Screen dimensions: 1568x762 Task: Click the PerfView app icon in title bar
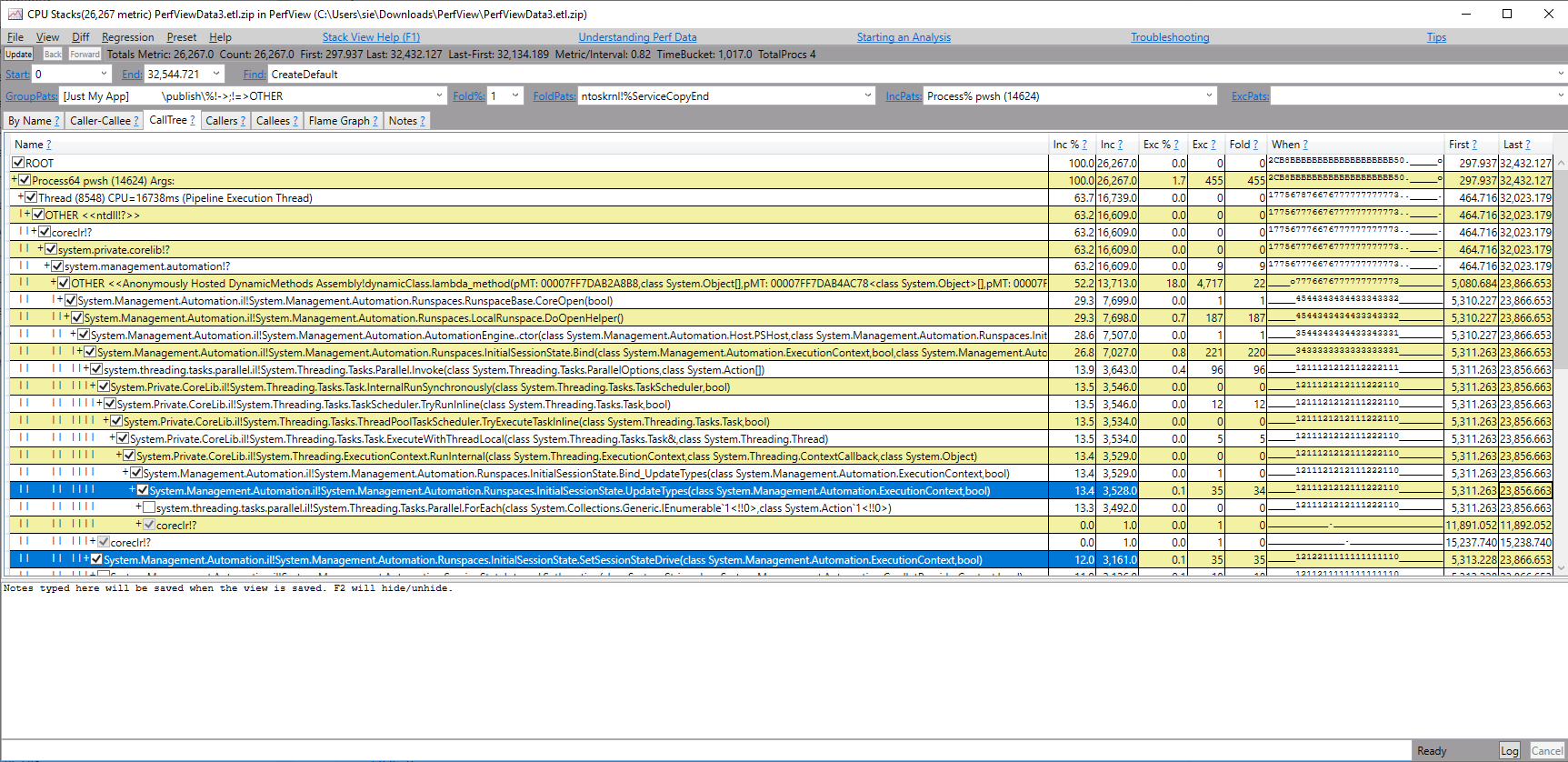[15, 14]
